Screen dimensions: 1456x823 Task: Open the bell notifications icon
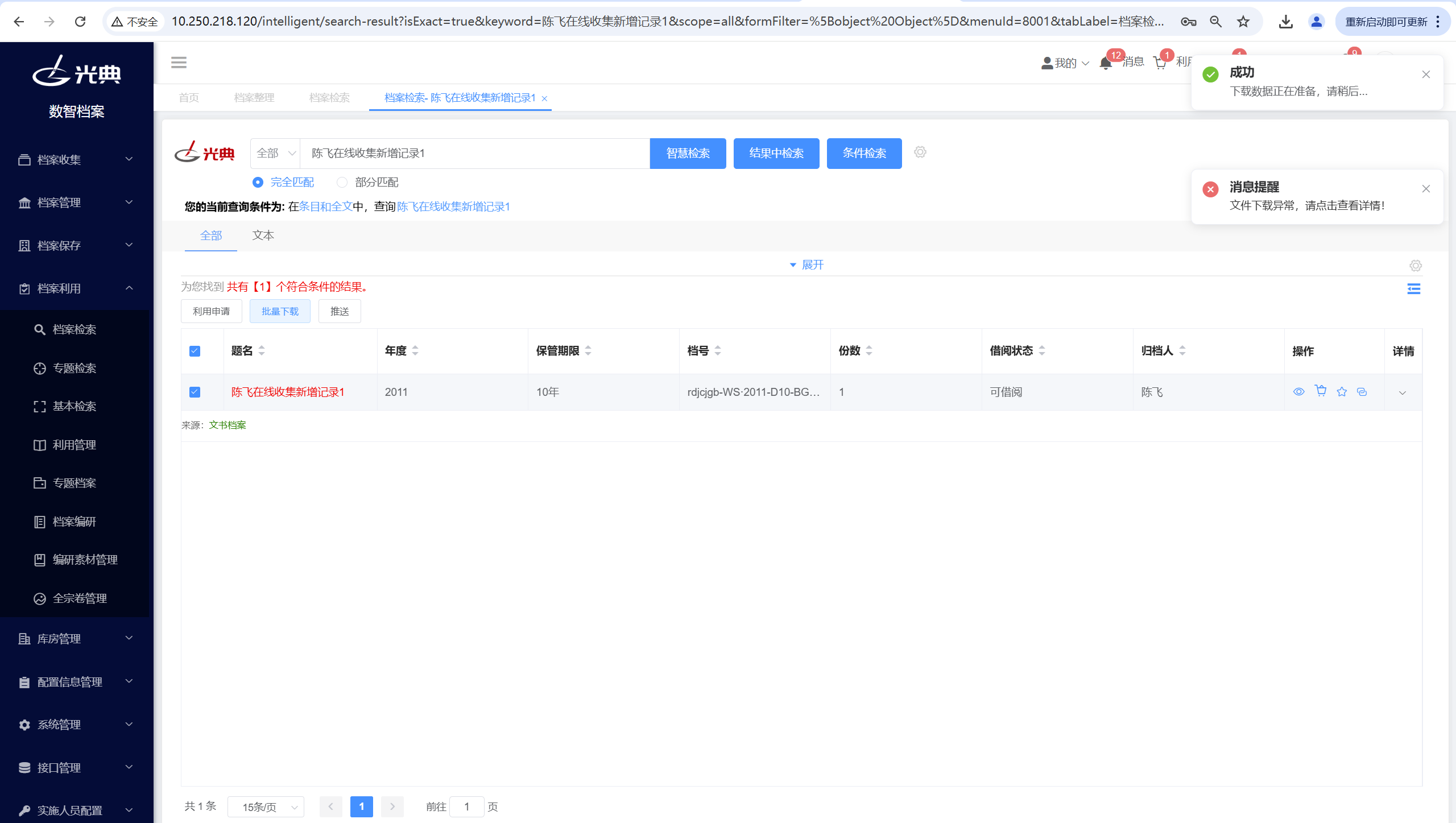pyautogui.click(x=1106, y=63)
